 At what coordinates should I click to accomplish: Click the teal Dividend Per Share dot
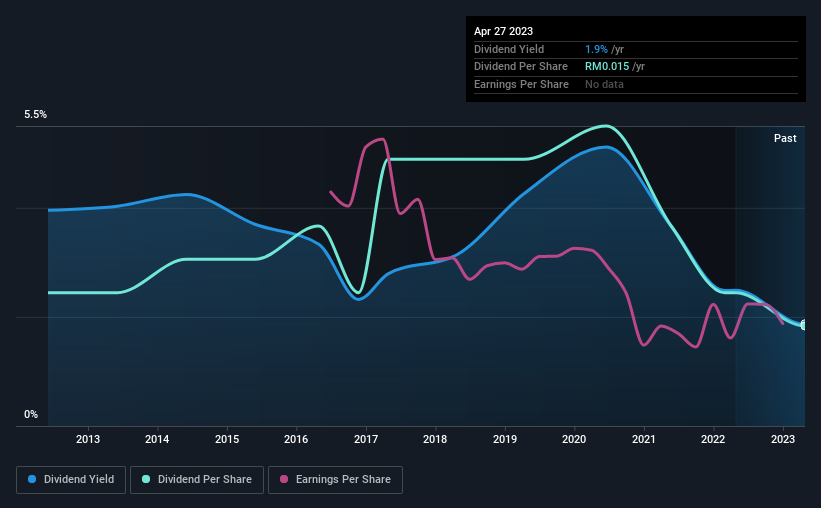(x=146, y=479)
